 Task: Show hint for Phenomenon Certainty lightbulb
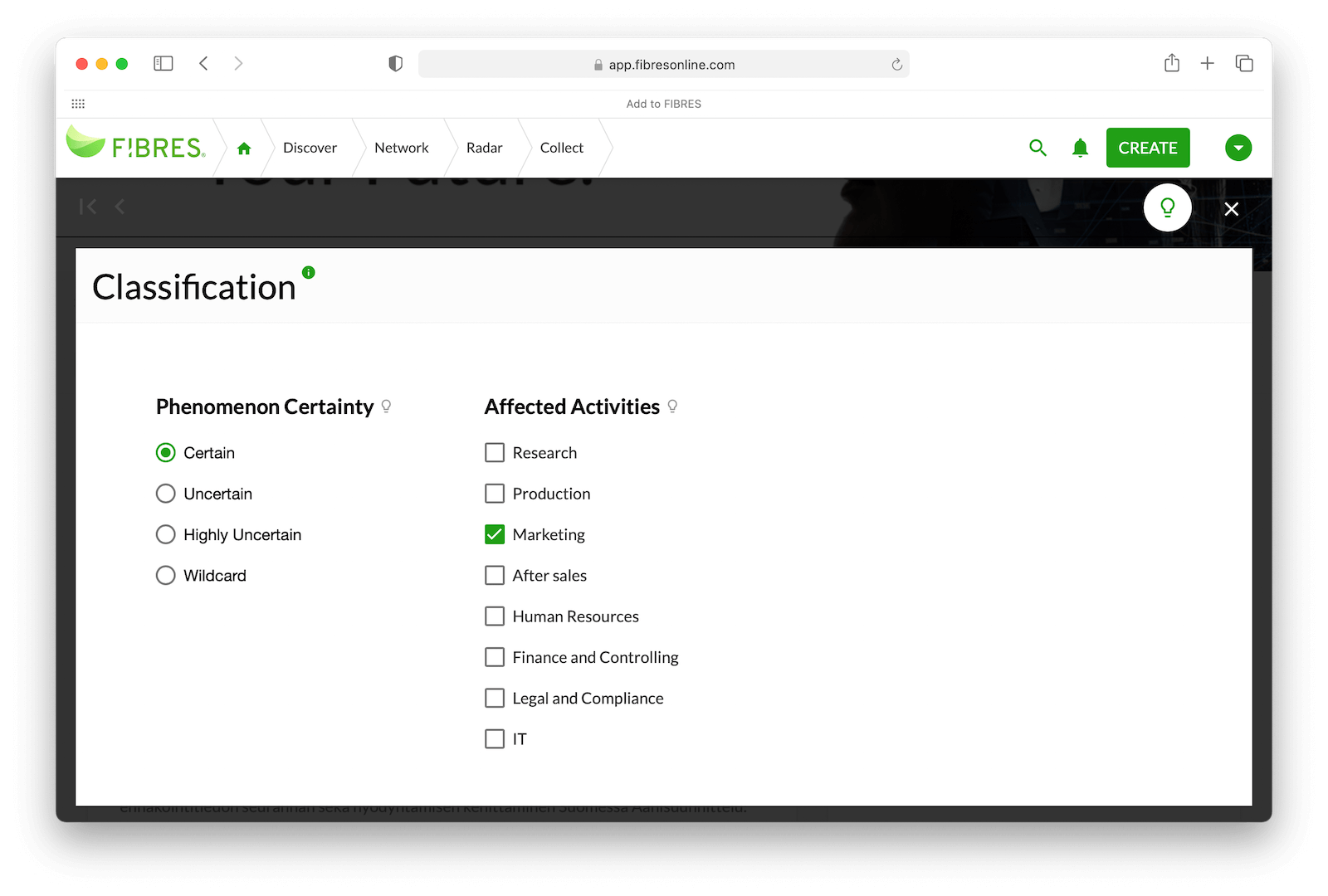(386, 407)
